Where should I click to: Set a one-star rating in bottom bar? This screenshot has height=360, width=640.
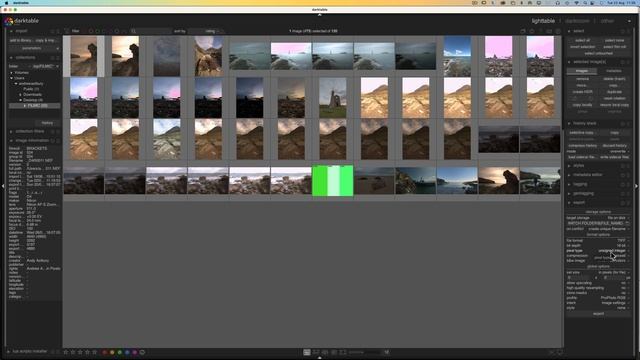coord(65,352)
